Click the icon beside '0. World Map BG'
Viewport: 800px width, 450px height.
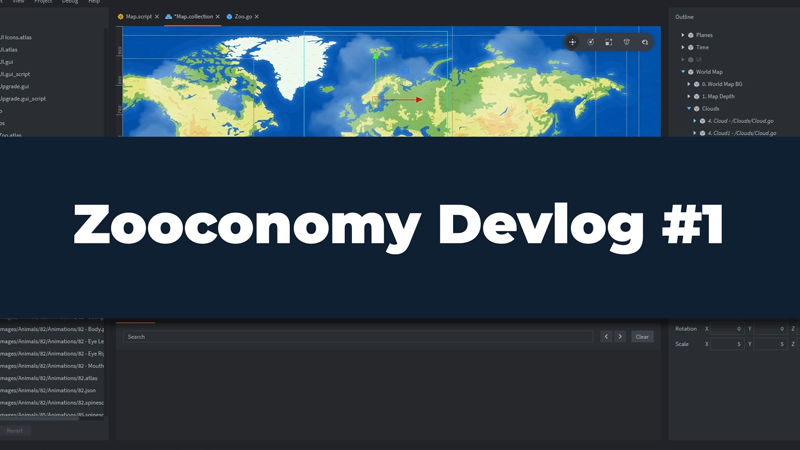(x=697, y=84)
